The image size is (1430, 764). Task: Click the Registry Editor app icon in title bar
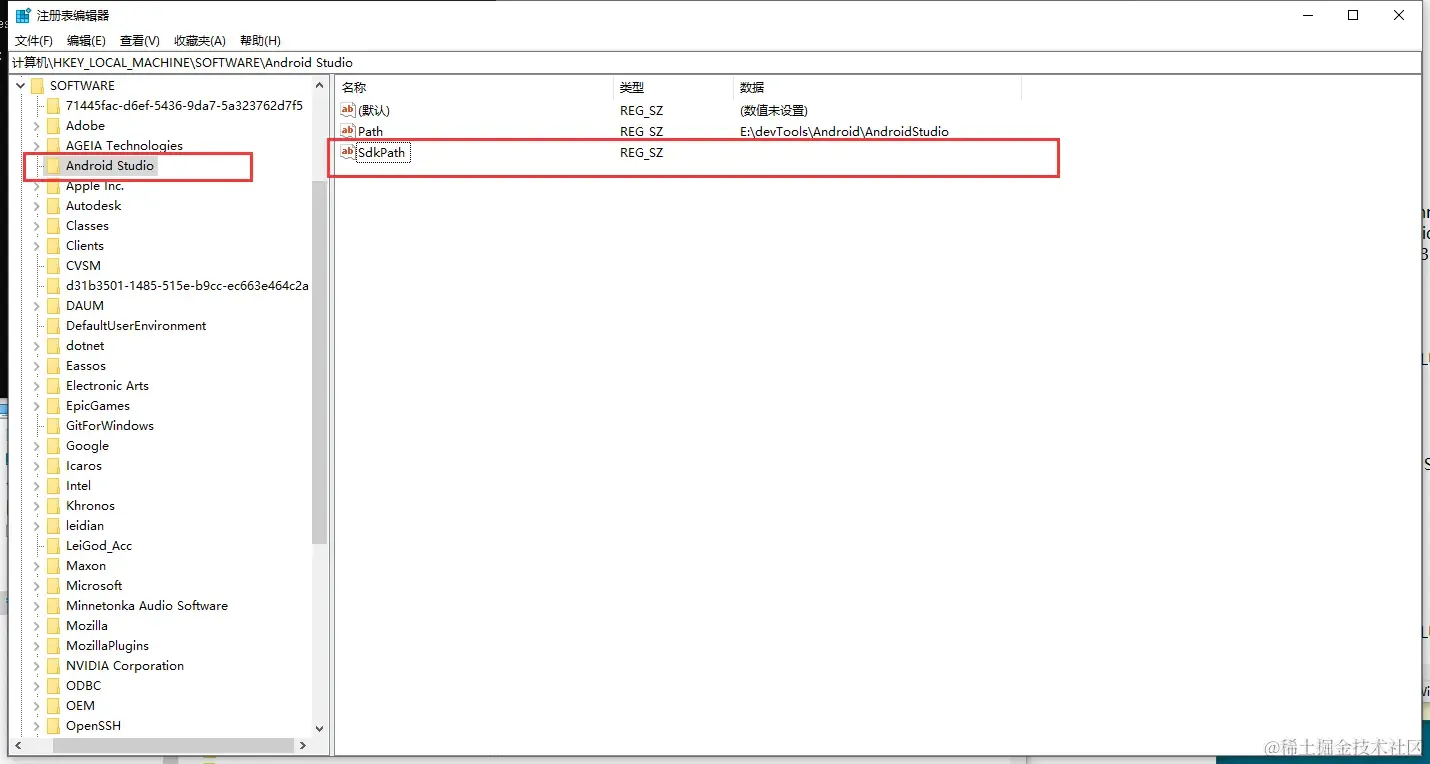(x=22, y=15)
